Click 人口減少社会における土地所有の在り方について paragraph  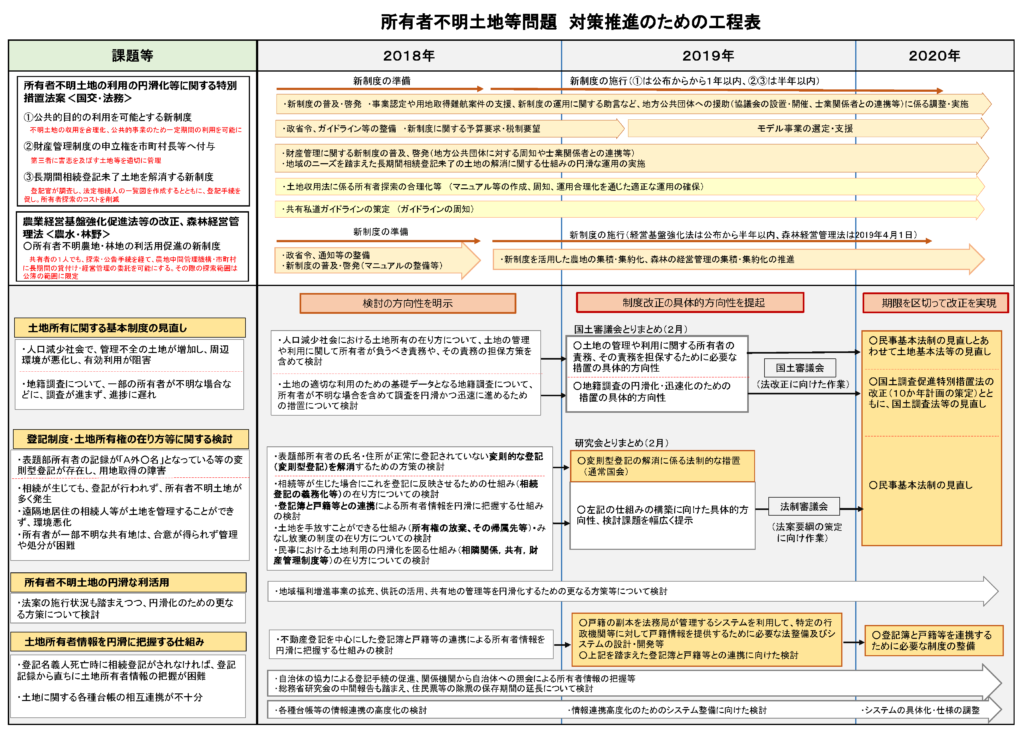[x=405, y=351]
